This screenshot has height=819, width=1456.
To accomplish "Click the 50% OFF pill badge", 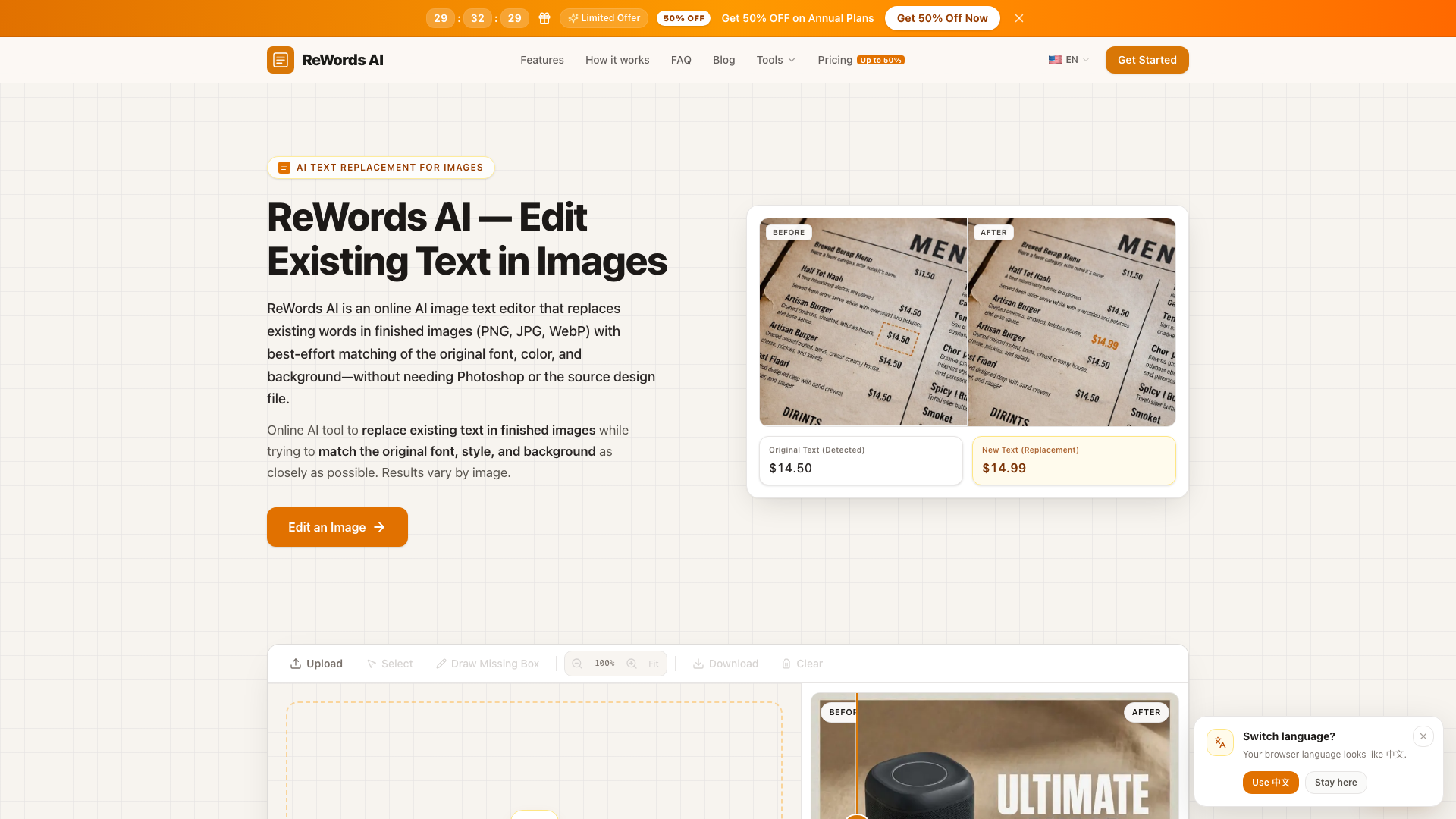I will [x=683, y=18].
